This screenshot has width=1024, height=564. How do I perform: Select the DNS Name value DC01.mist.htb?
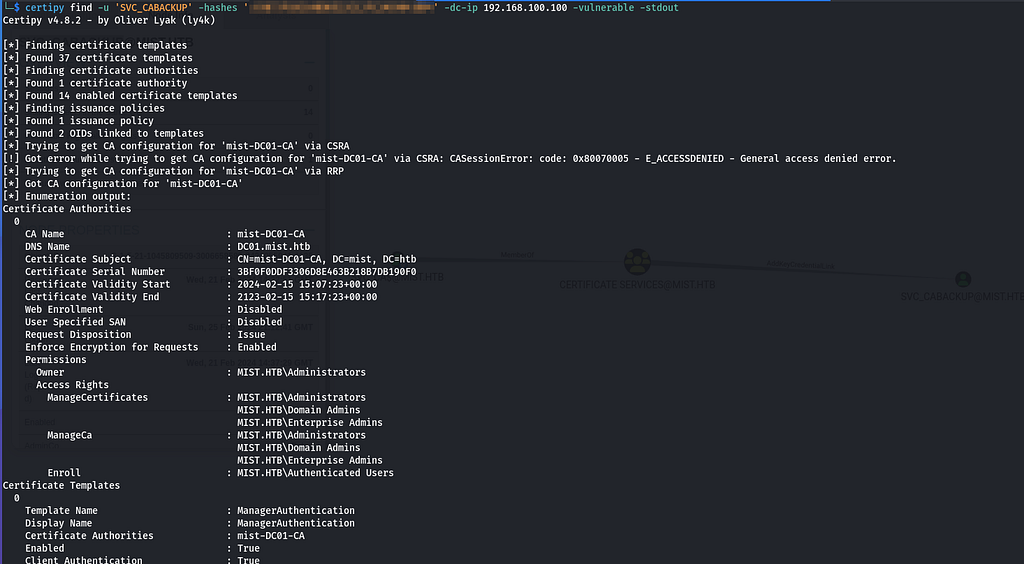274,247
